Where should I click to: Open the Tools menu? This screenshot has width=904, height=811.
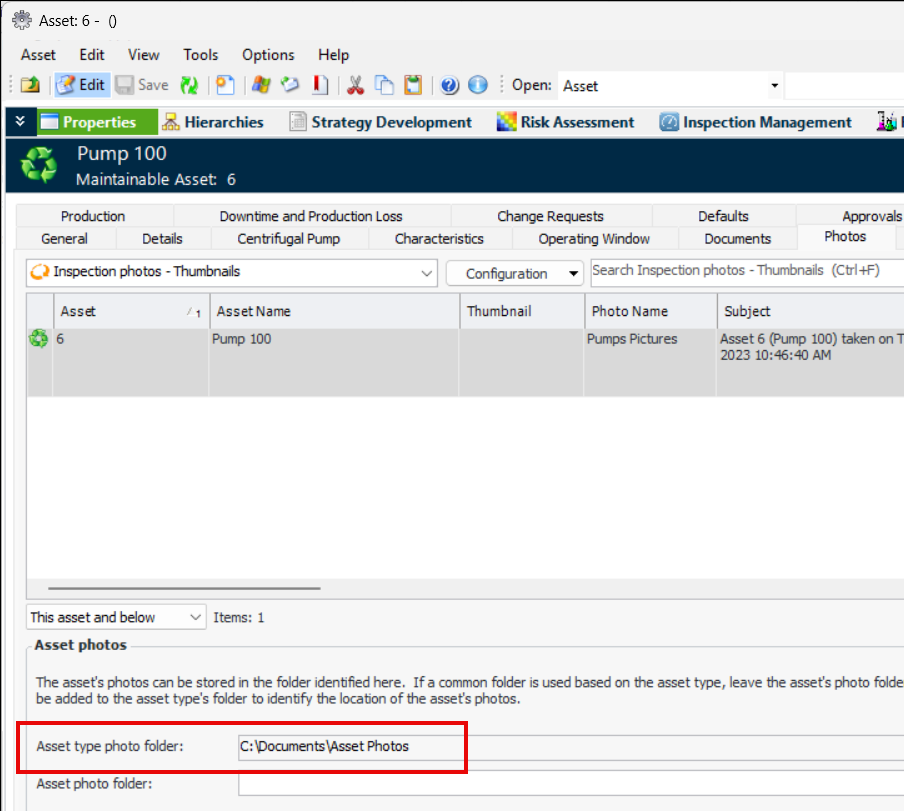click(x=200, y=55)
